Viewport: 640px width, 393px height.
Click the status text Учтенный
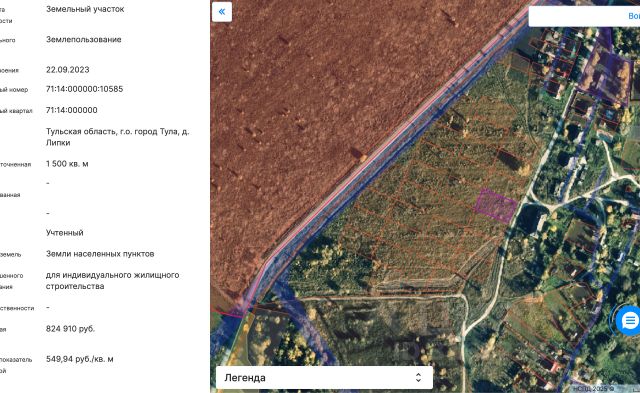[64, 233]
